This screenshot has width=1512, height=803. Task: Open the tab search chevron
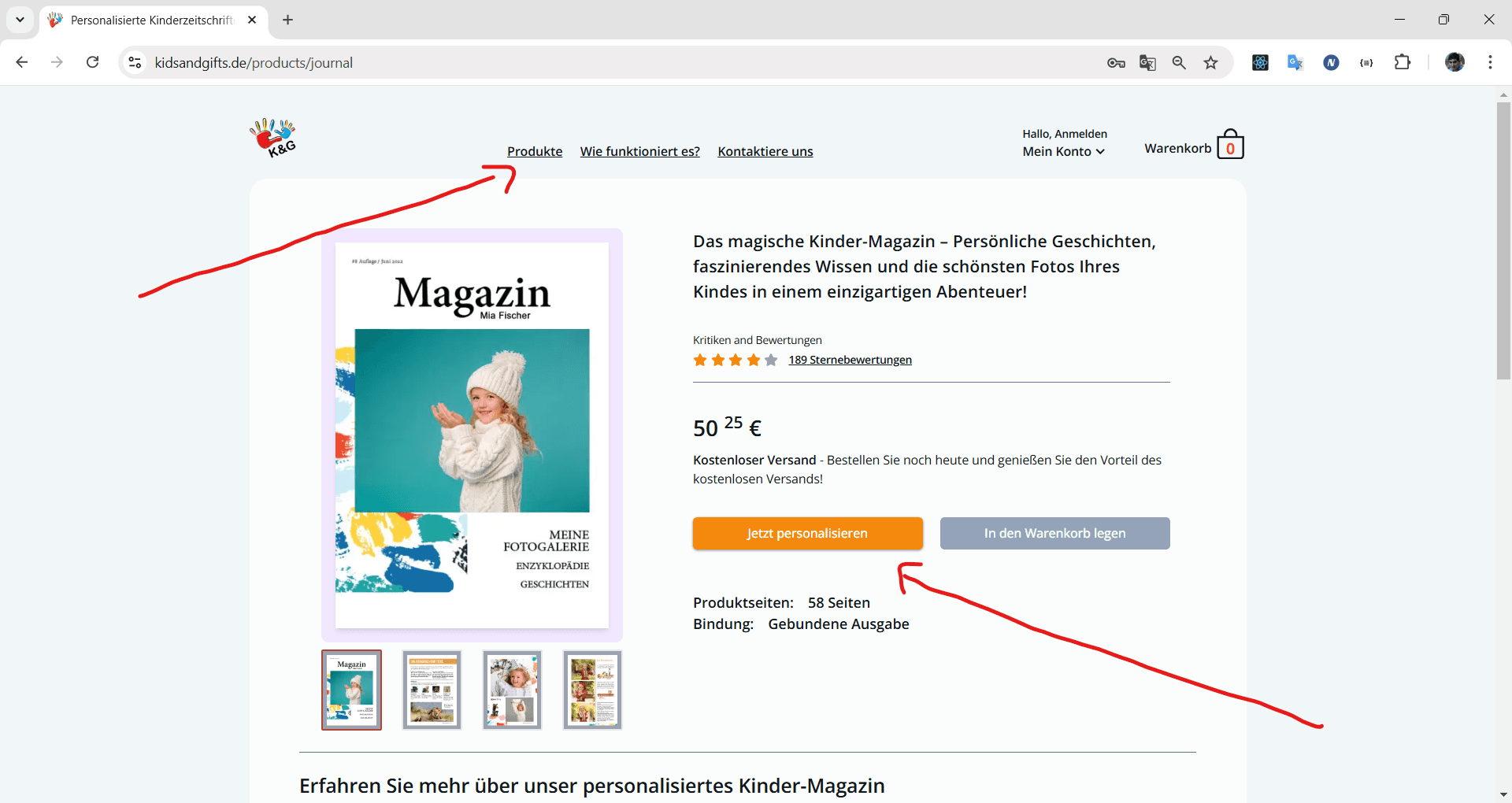pyautogui.click(x=20, y=20)
